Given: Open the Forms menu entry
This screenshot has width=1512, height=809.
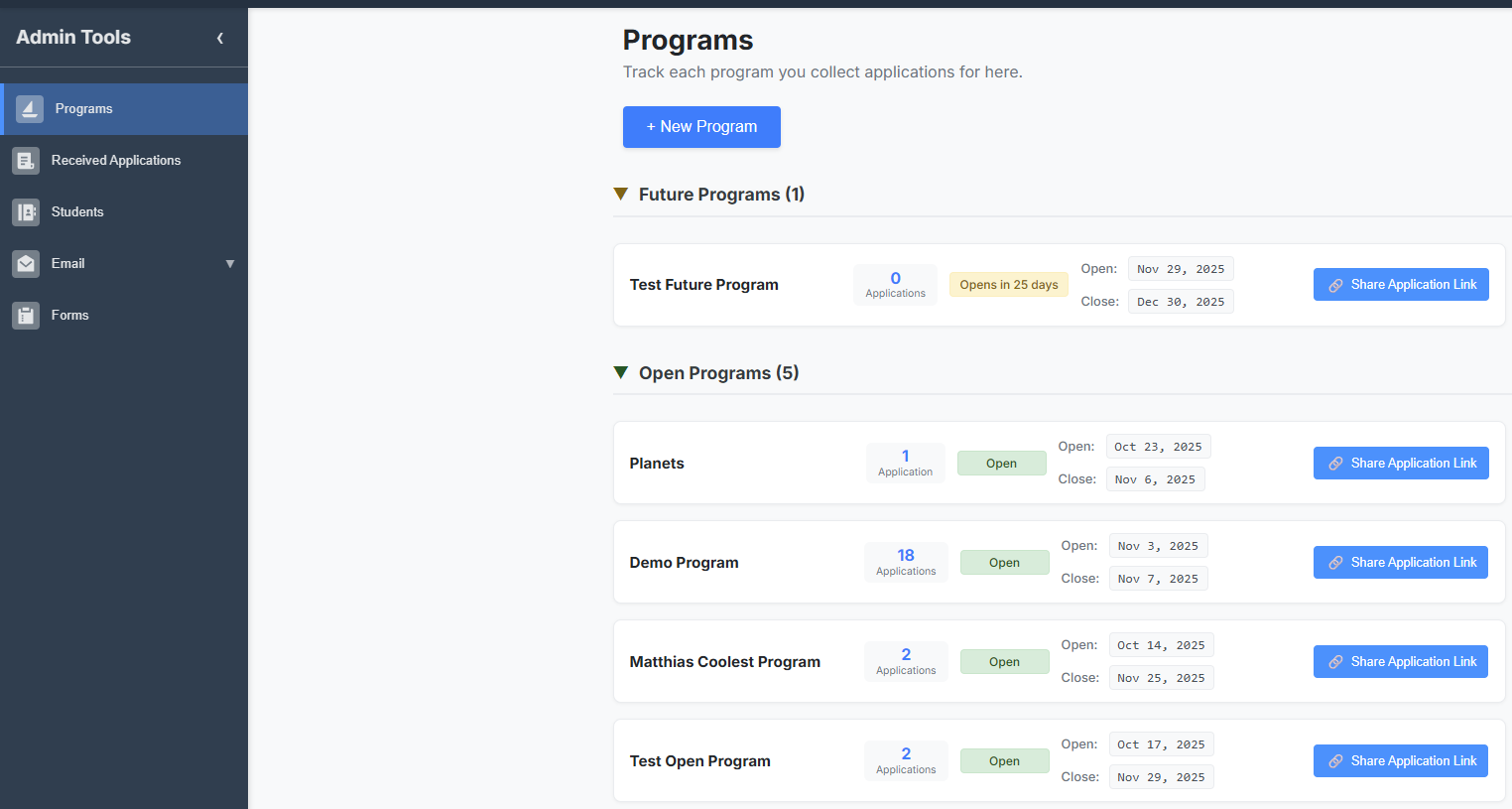Looking at the screenshot, I should (69, 315).
